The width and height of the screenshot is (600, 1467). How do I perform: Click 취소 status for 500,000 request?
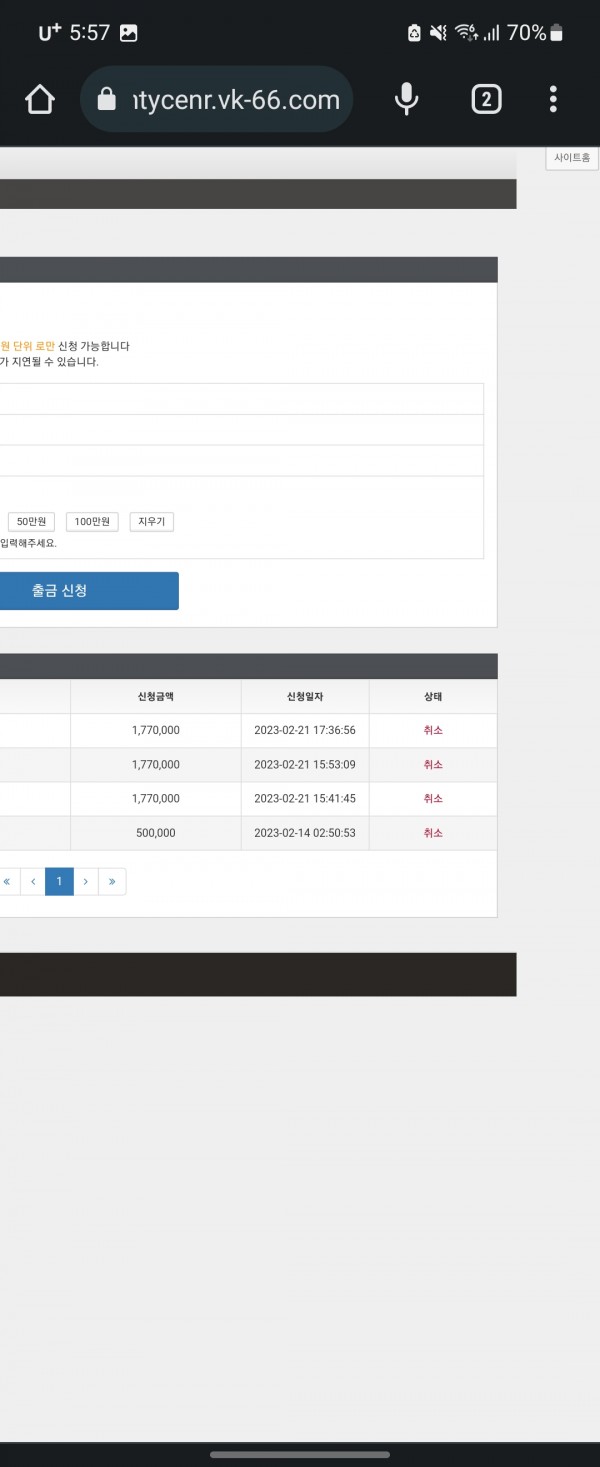432,833
